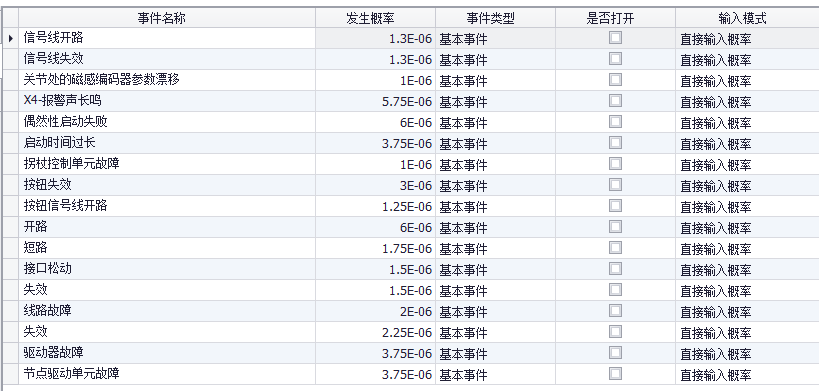This screenshot has width=819, height=391.
Task: Select the 线路故障 name cell
Action: [x=167, y=311]
